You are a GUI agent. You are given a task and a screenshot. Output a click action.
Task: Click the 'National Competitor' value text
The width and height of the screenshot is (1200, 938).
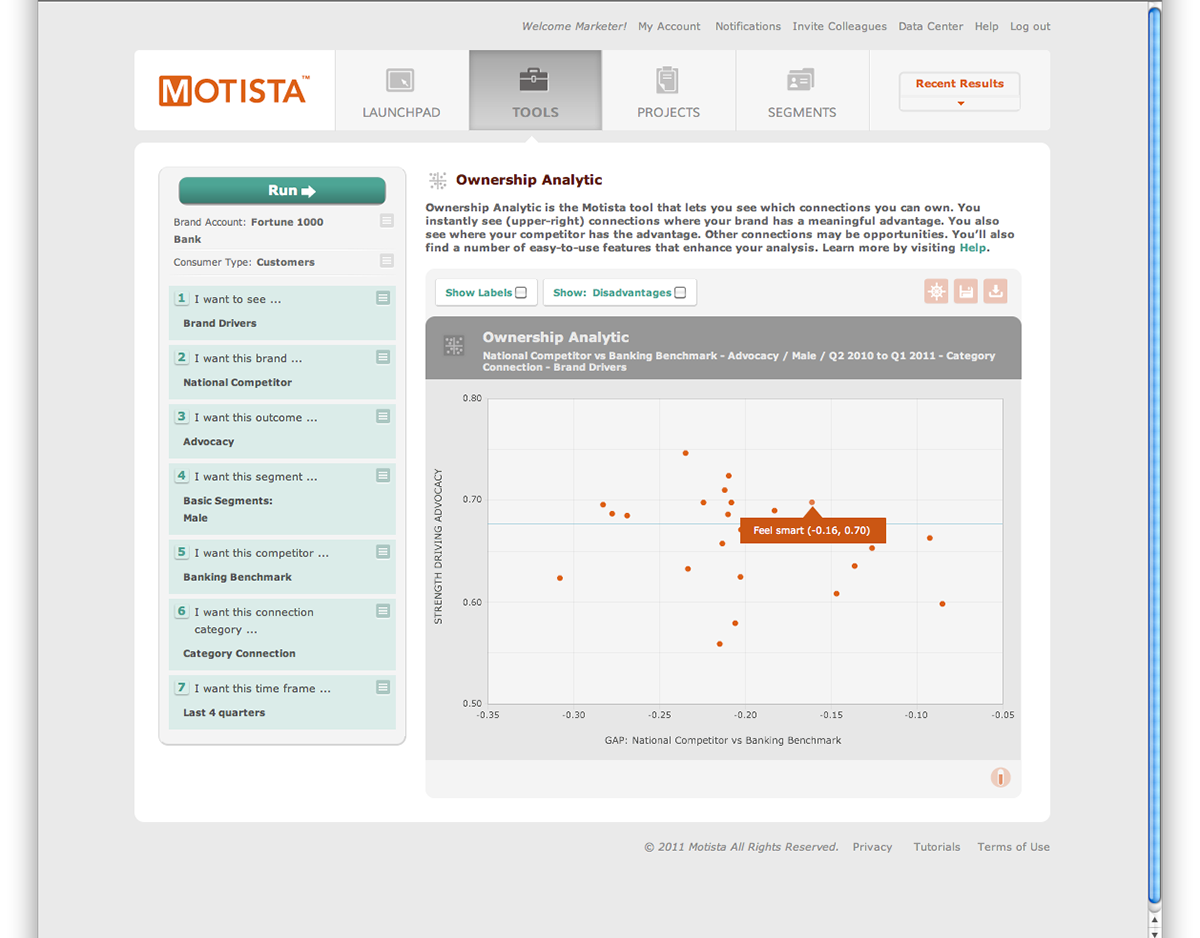pyautogui.click(x=238, y=382)
